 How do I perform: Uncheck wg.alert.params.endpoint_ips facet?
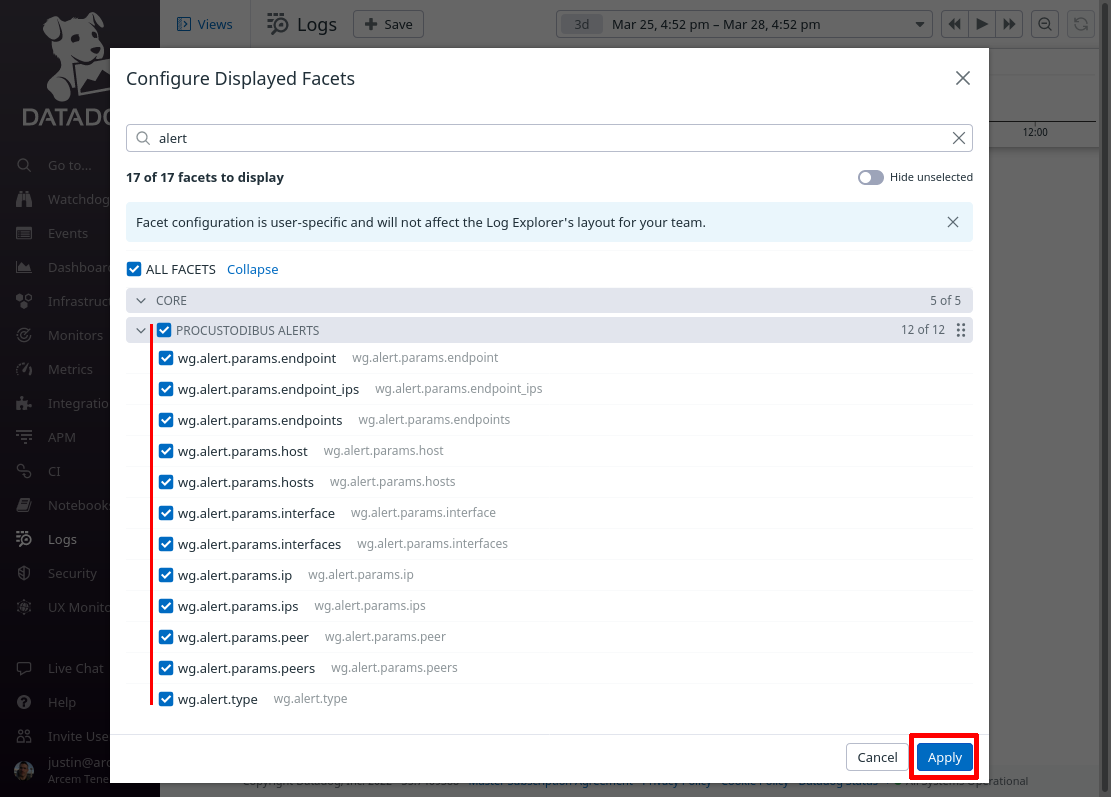point(166,389)
